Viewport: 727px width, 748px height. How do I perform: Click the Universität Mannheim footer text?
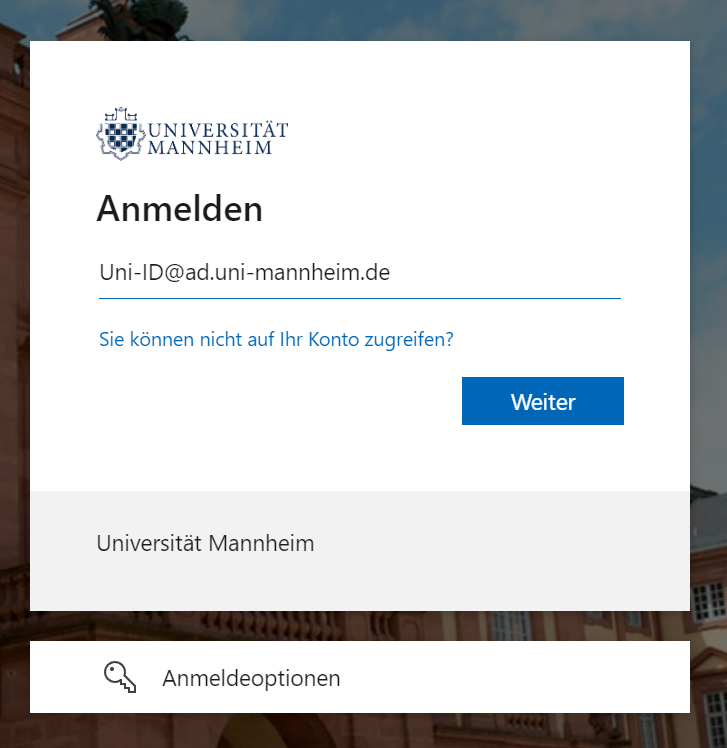click(206, 543)
